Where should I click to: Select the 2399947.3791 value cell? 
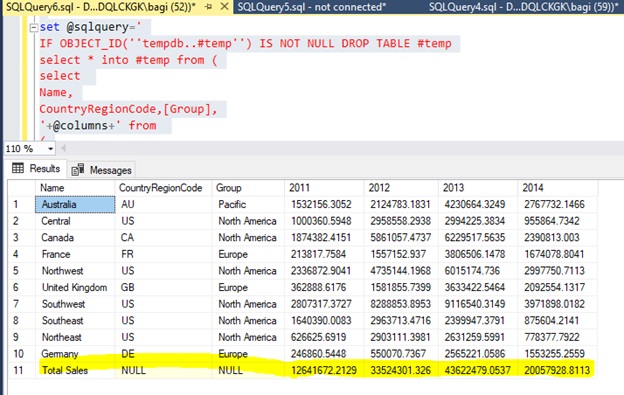tap(478, 321)
